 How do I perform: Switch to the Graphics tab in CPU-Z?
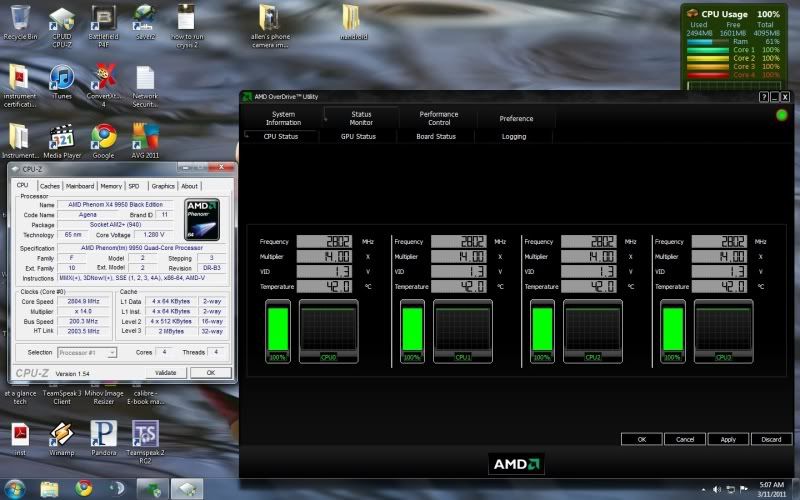point(163,186)
